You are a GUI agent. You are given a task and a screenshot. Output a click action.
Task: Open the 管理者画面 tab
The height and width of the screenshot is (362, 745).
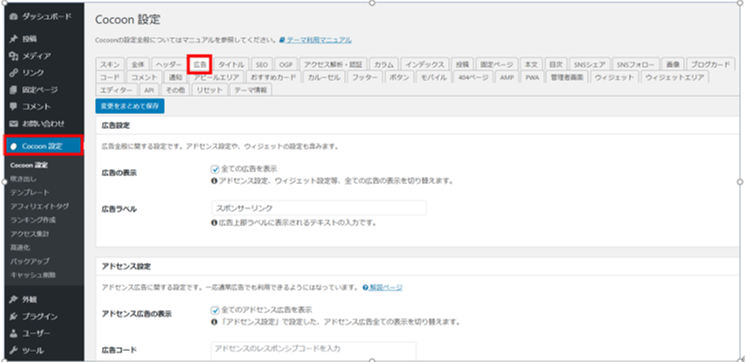[x=567, y=77]
